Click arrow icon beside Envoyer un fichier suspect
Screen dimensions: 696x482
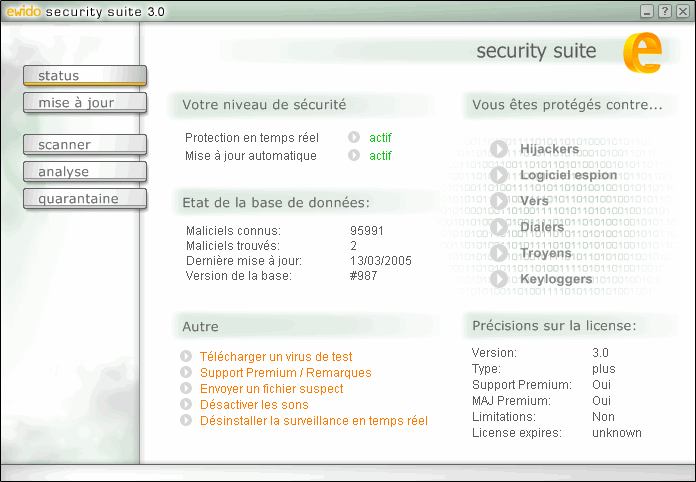pos(186,388)
